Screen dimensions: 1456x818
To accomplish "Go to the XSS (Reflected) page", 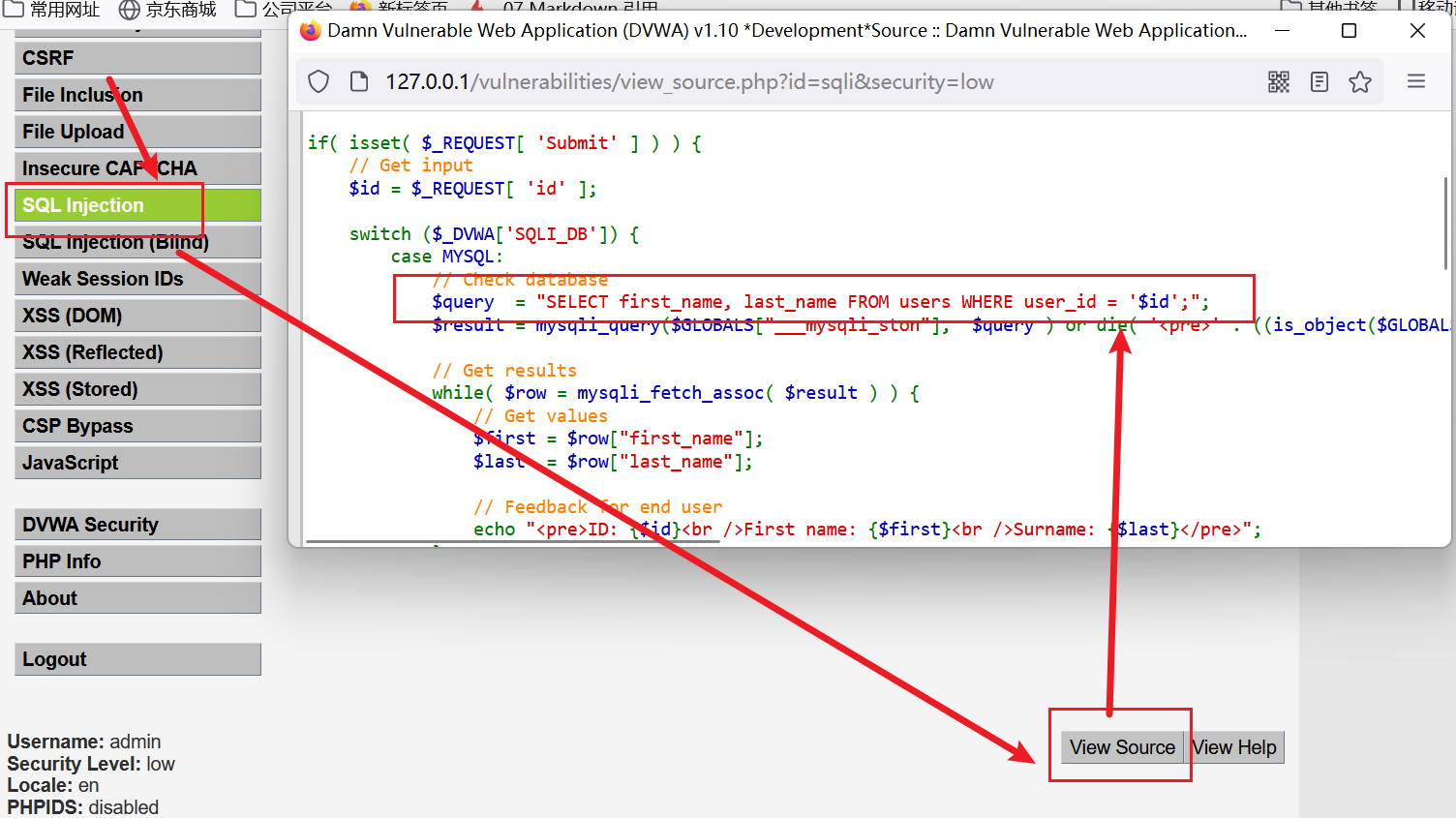I will click(x=137, y=352).
